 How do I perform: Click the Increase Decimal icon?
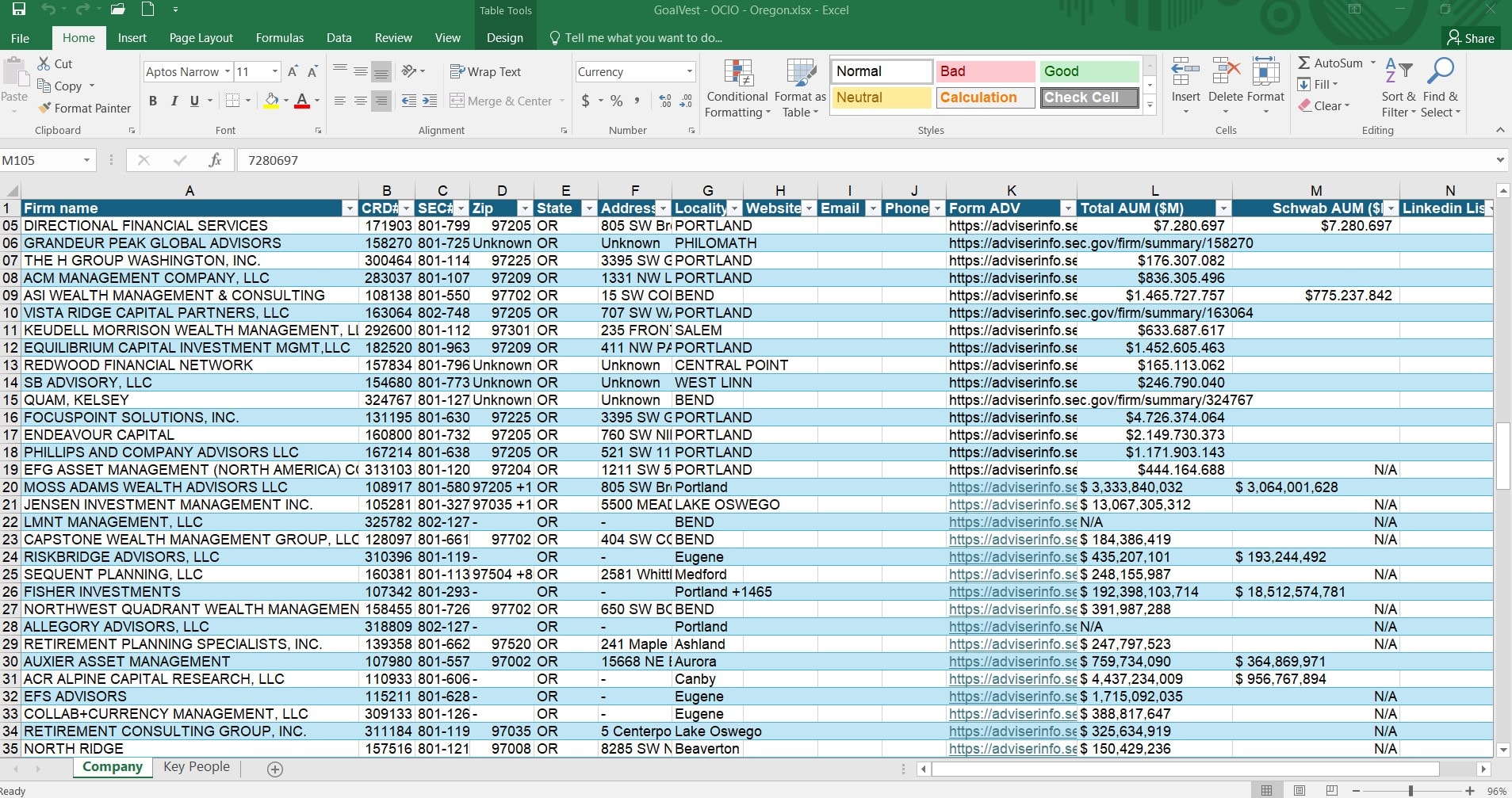pos(665,101)
